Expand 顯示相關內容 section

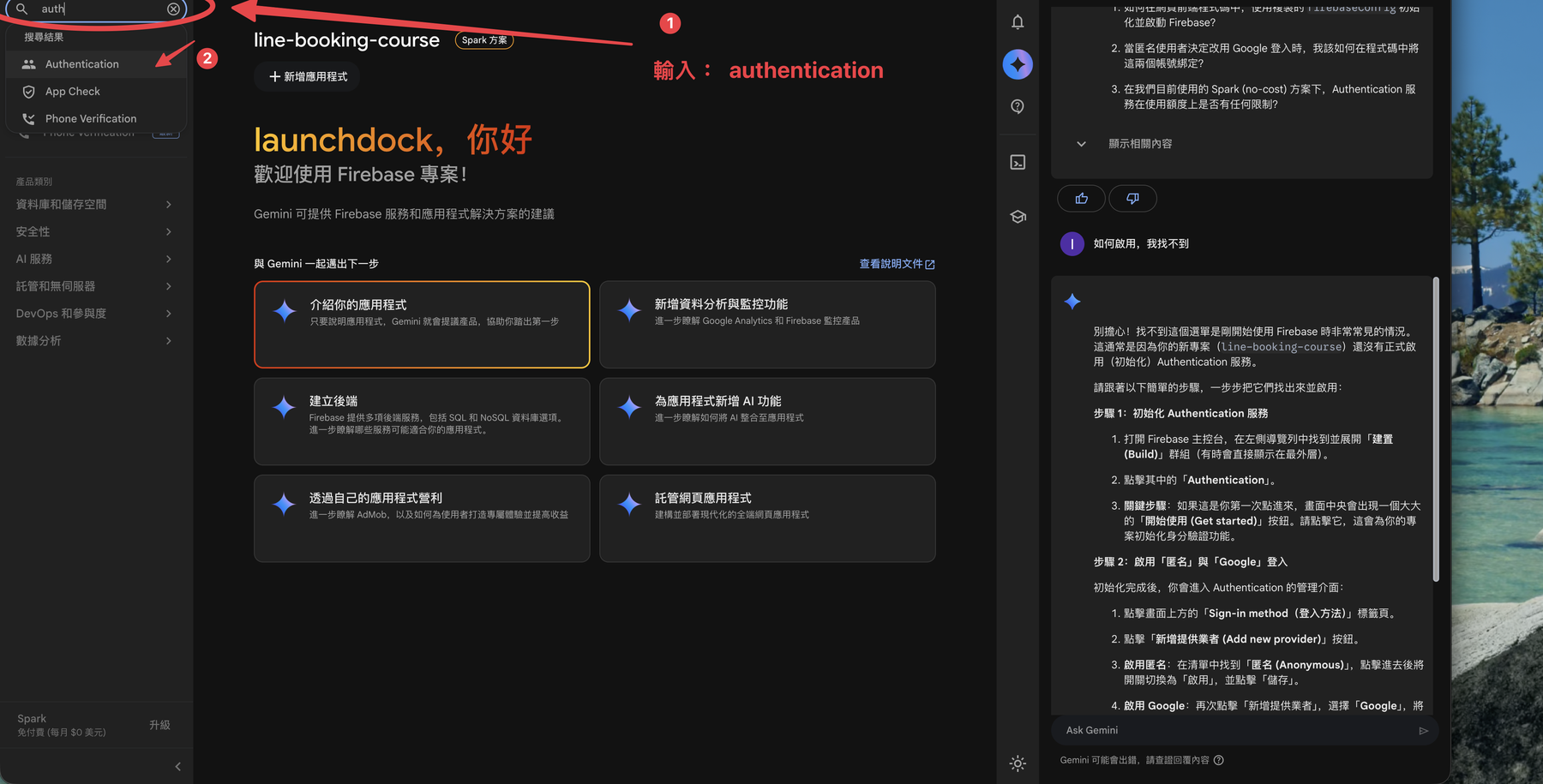pos(1125,144)
